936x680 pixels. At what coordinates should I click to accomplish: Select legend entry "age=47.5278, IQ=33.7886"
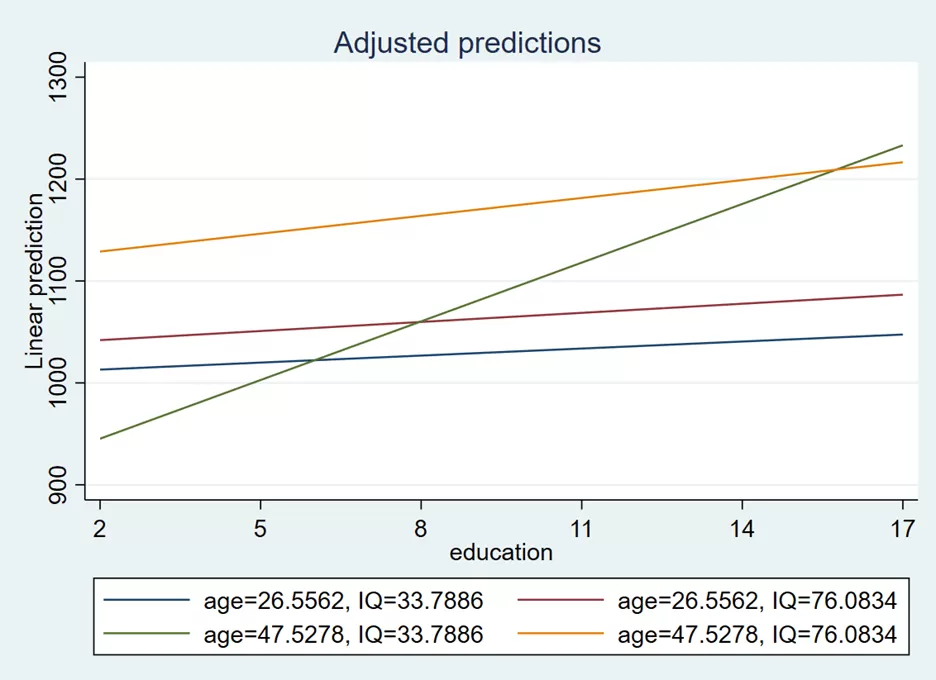coord(342,633)
